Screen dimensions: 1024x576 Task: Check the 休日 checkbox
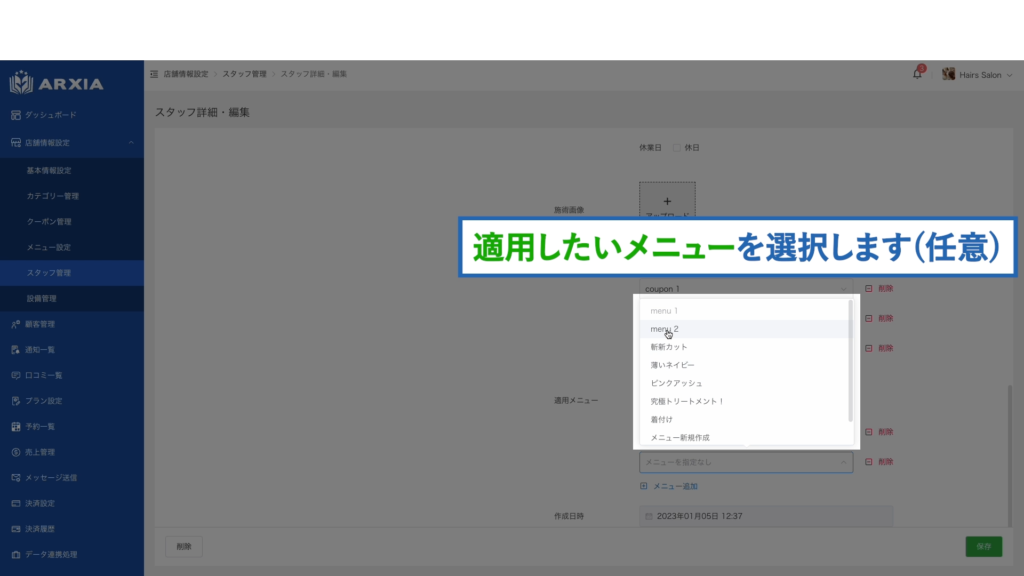tap(677, 148)
